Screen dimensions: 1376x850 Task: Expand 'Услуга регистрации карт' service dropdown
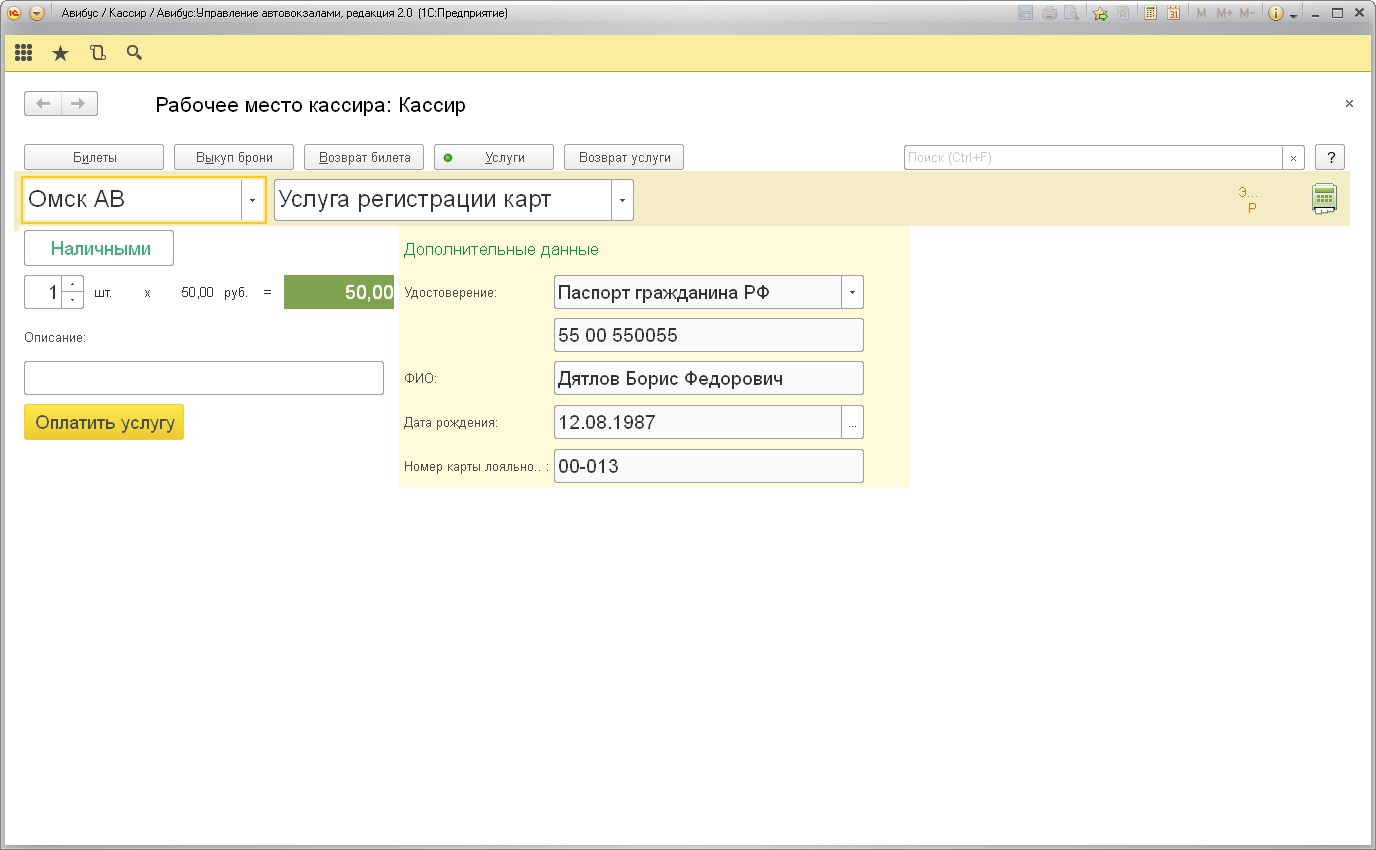[622, 200]
